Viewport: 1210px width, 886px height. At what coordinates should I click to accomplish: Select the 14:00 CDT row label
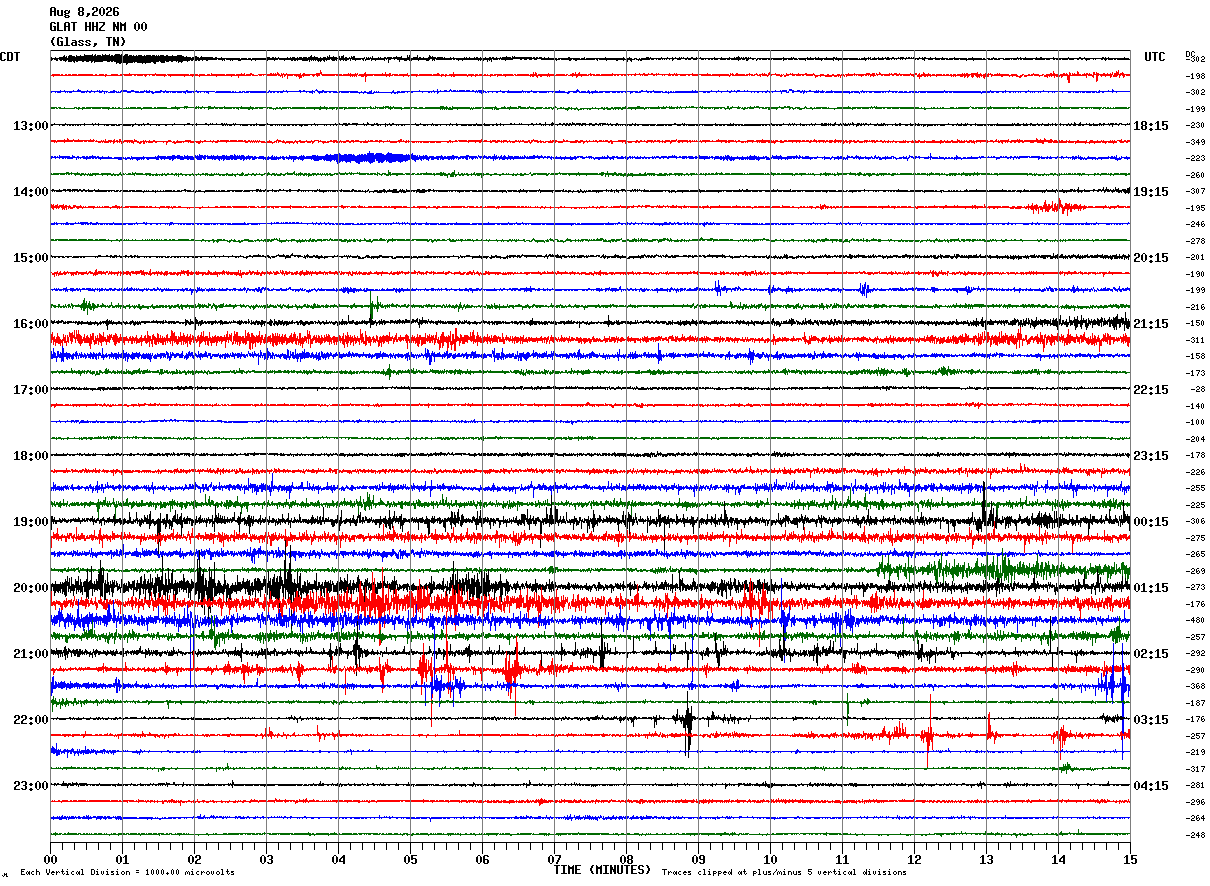(31, 192)
